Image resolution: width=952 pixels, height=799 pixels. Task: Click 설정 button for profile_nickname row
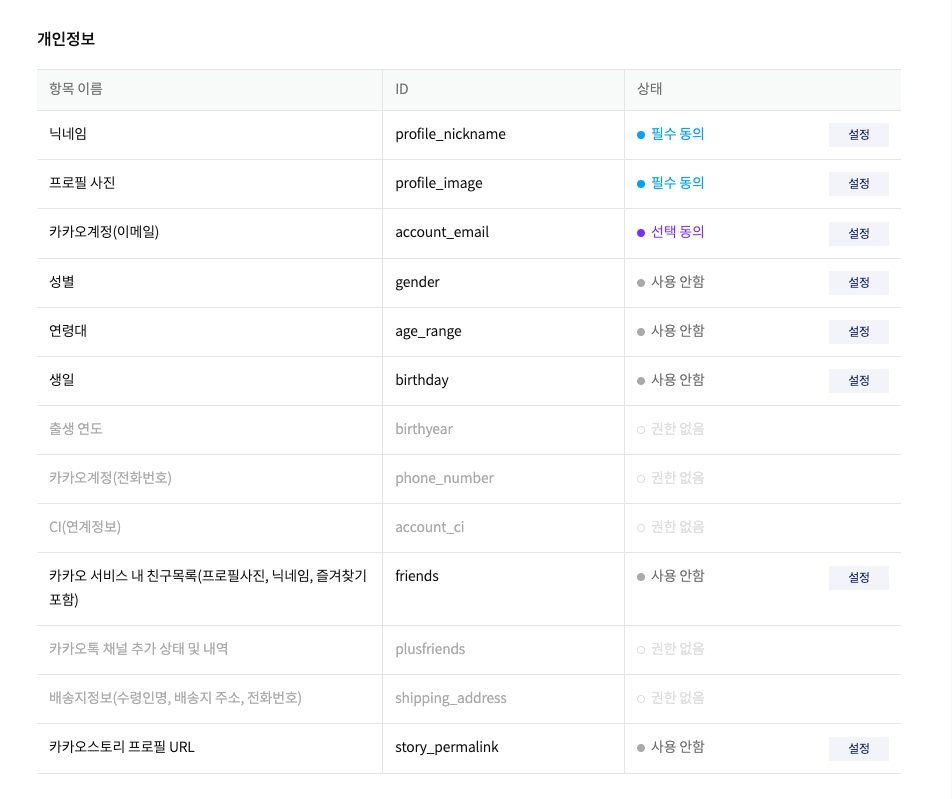click(858, 135)
